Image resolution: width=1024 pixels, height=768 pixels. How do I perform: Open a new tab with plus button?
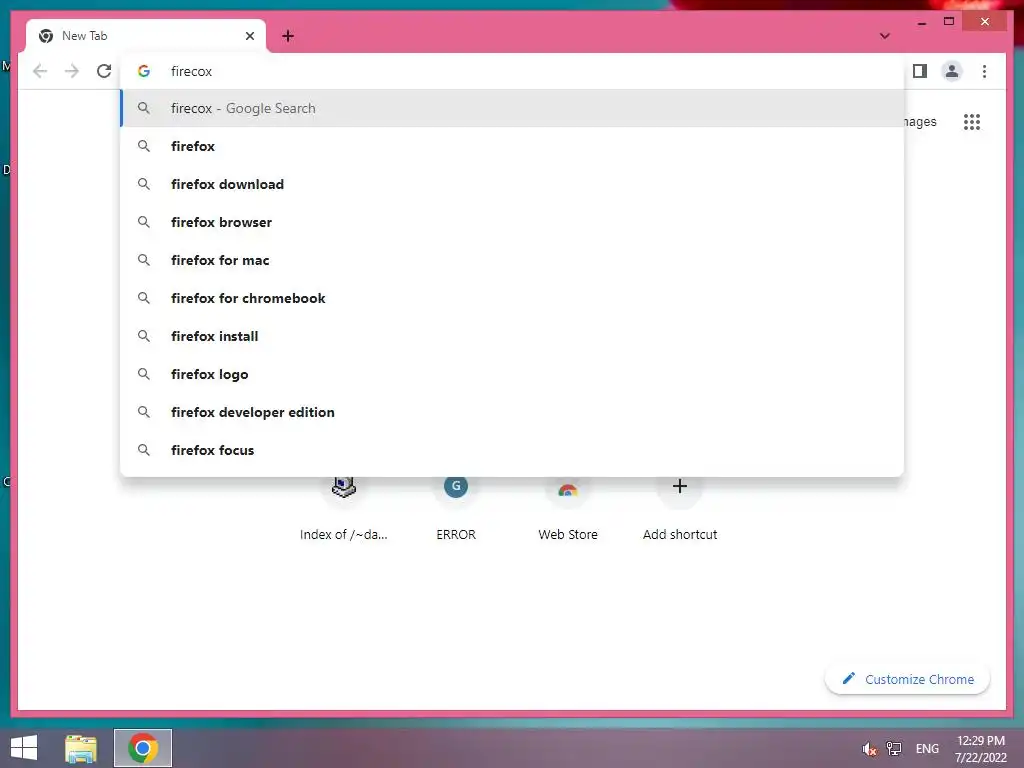click(x=288, y=36)
